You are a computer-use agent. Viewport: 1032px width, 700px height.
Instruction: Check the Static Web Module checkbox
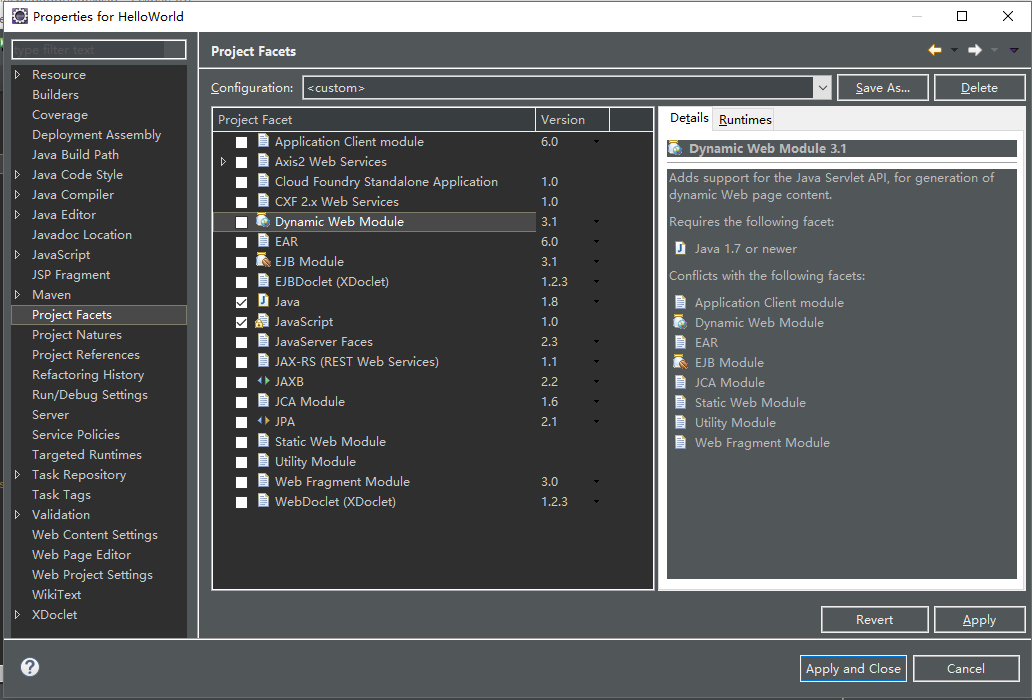(x=242, y=442)
